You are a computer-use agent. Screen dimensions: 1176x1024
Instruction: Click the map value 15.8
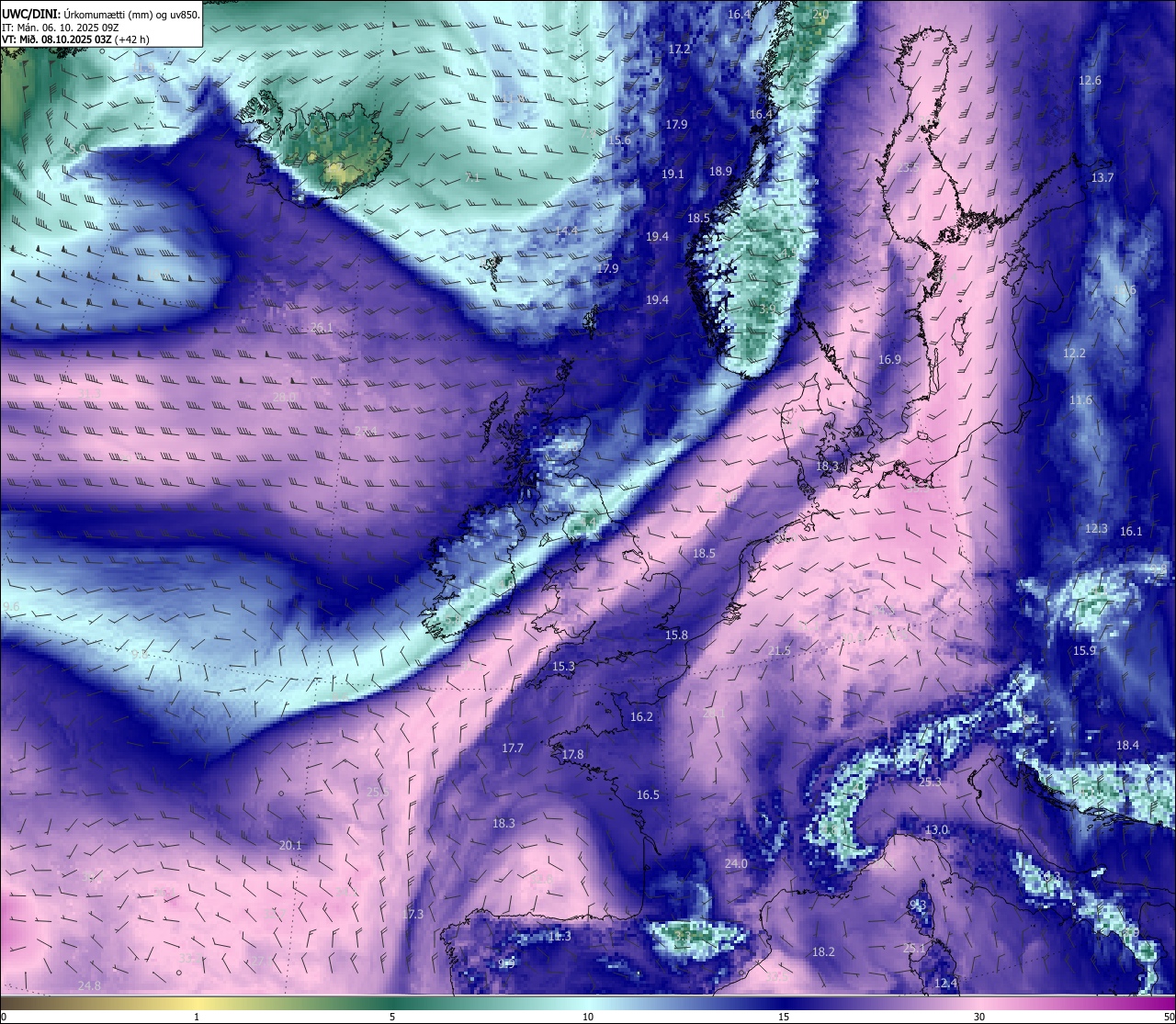click(676, 635)
